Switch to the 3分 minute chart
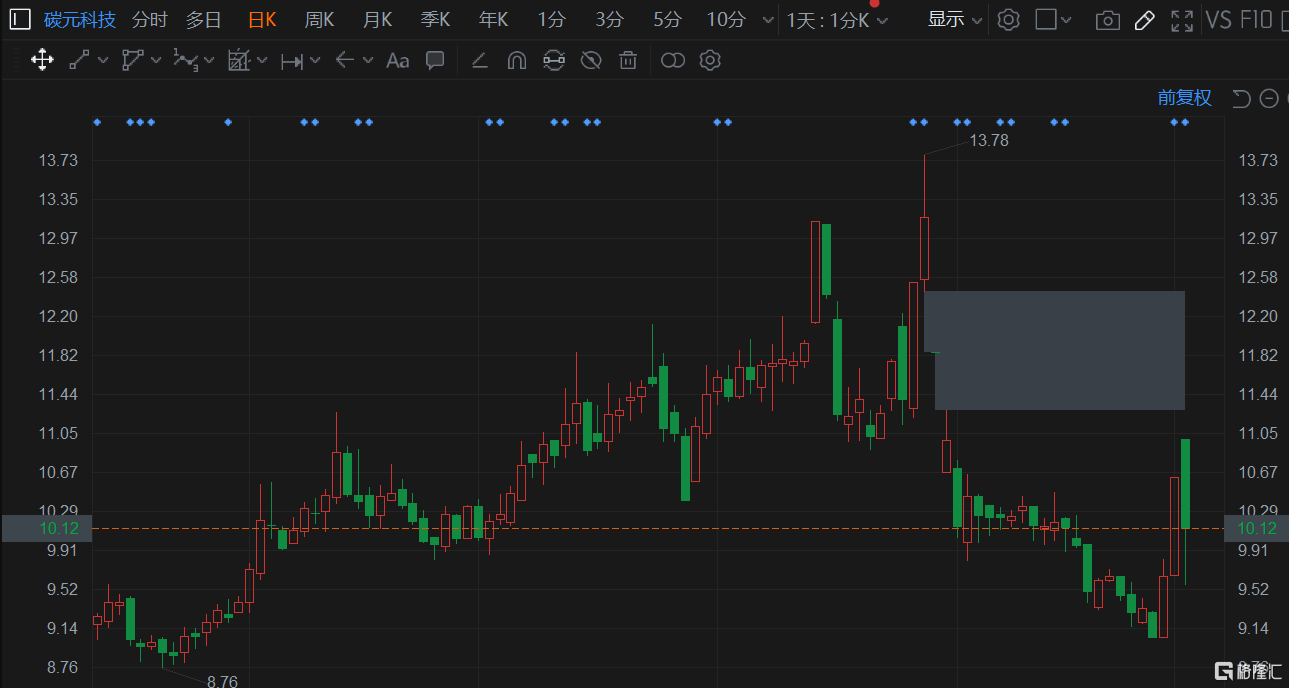This screenshot has height=688, width=1289. (609, 20)
